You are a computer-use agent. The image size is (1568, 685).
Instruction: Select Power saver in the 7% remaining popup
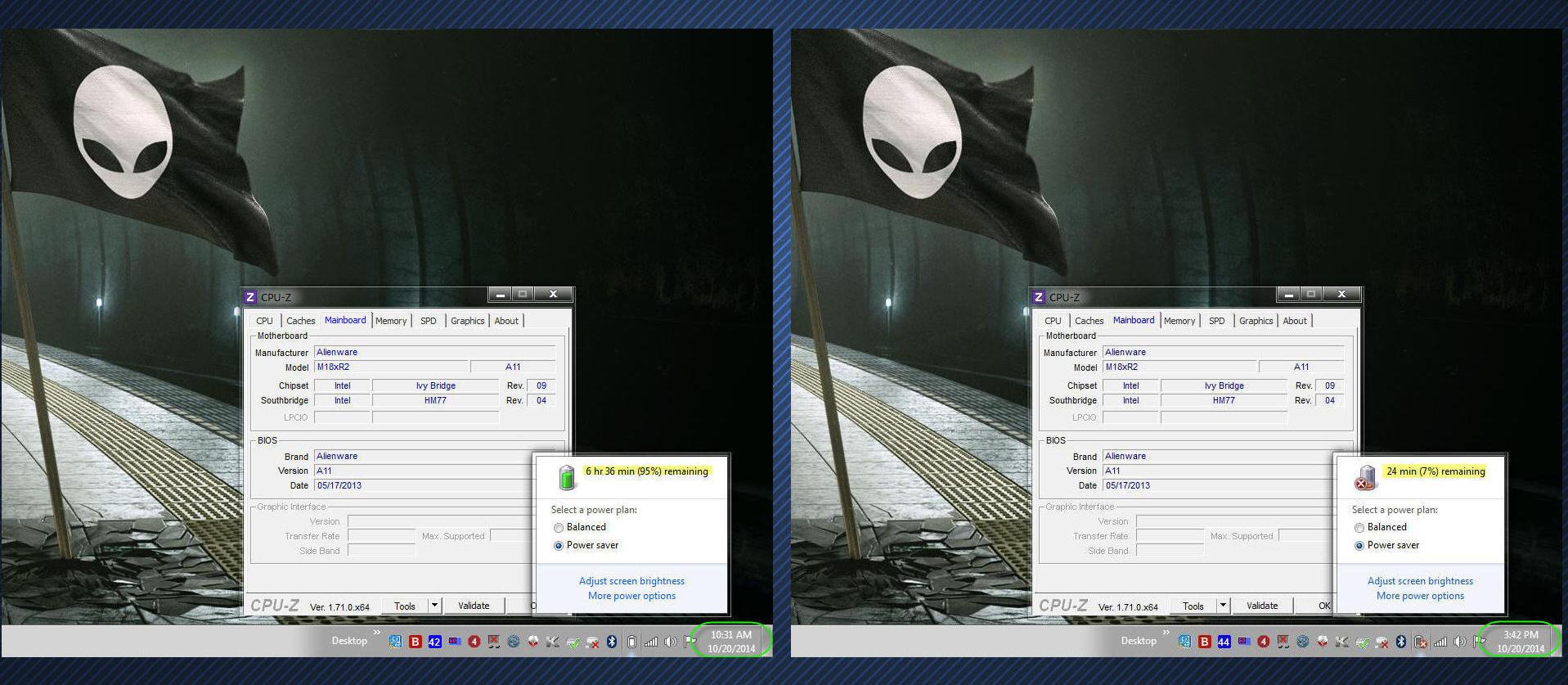tap(1359, 546)
